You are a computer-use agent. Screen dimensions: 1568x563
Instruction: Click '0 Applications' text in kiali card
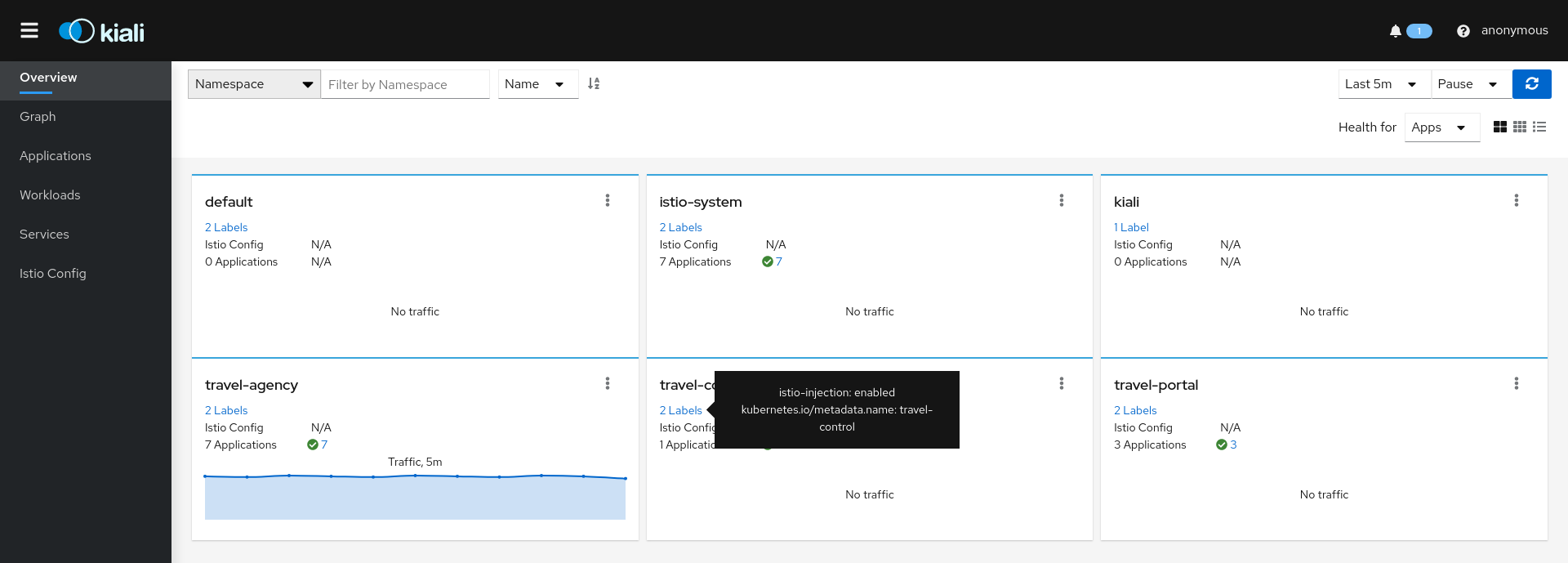point(1151,261)
